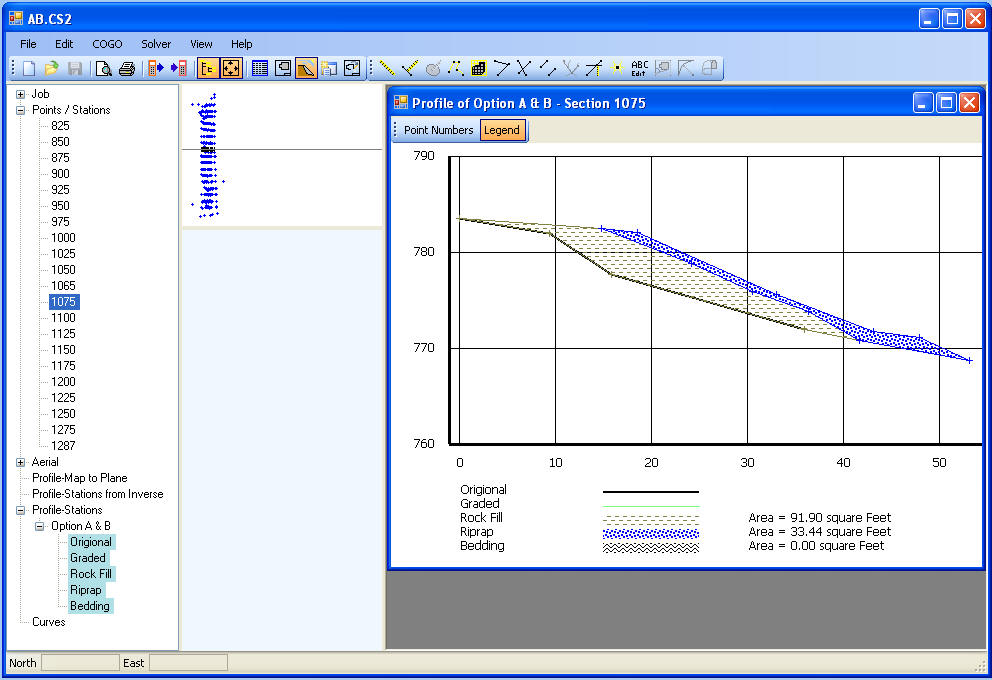Screen dimensions: 992x680
Task: Toggle the tree view panel icon
Action: pyautogui.click(x=208, y=68)
